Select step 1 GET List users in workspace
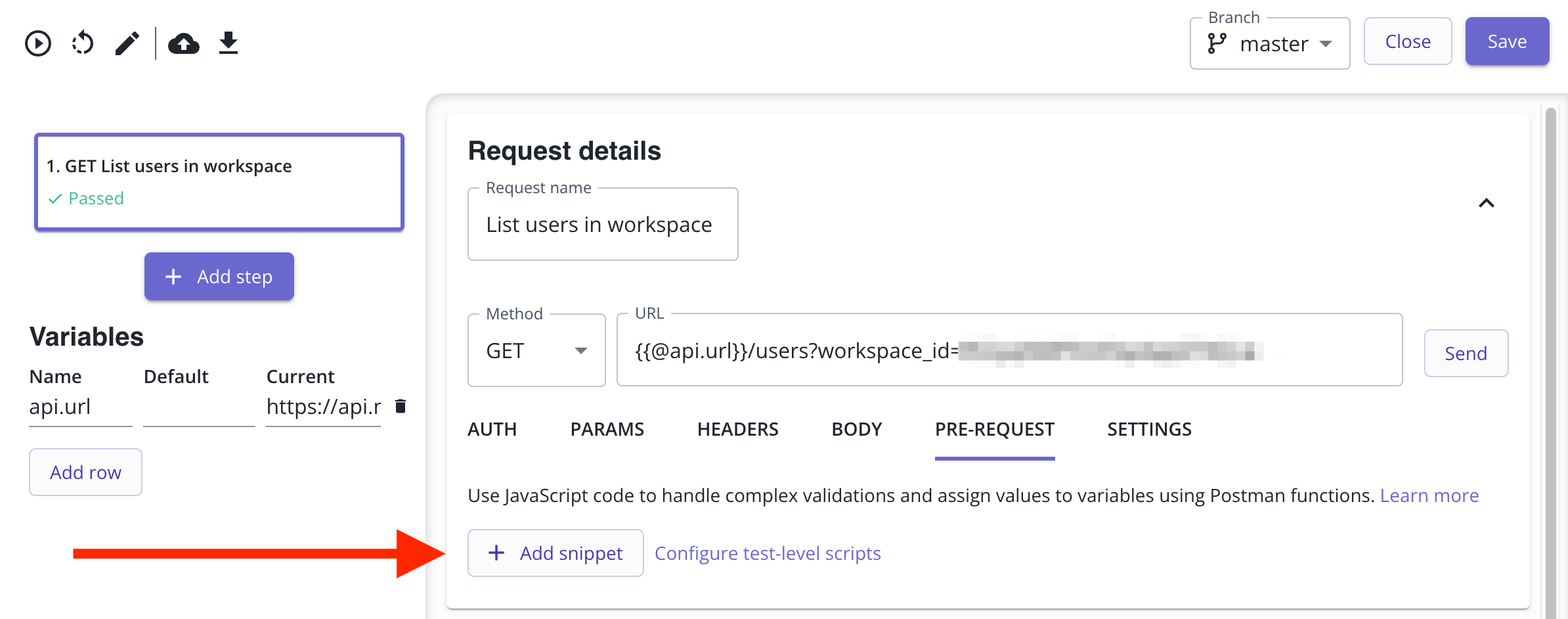This screenshot has width=1568, height=619. pos(219,182)
